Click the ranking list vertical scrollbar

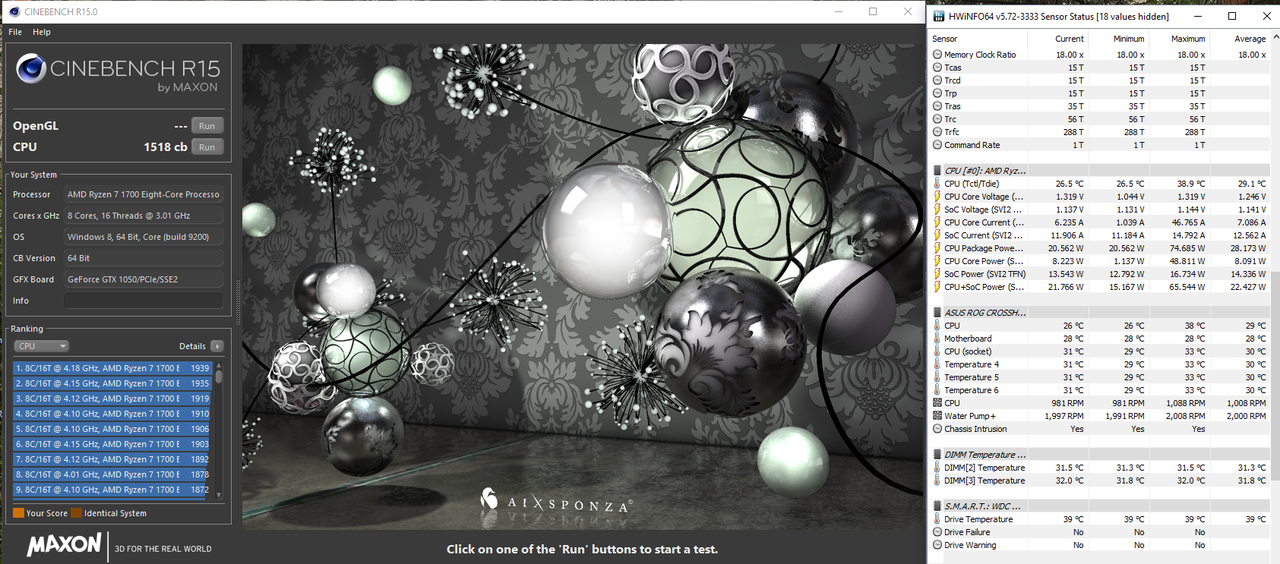pos(219,431)
